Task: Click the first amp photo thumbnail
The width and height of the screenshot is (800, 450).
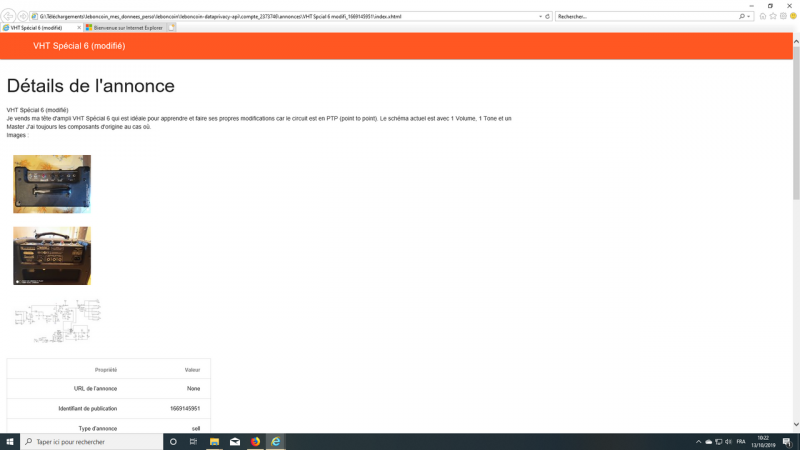Action: (x=52, y=184)
